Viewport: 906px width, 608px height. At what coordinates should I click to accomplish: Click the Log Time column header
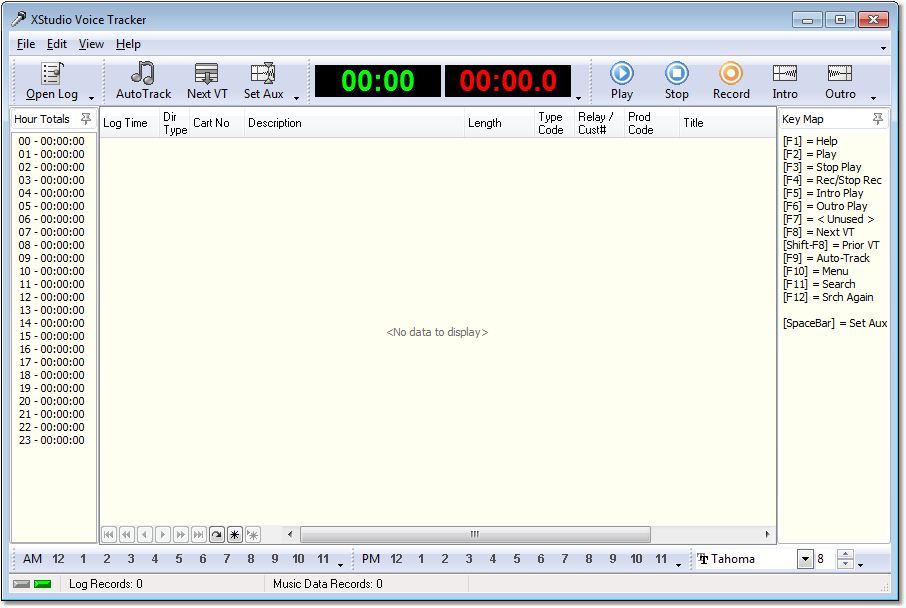(129, 123)
